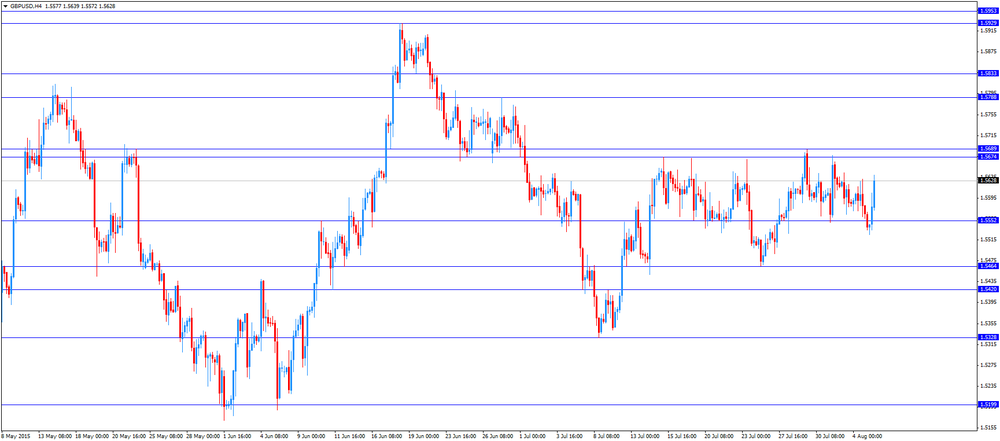Viewport: 1000px width, 441px height.
Task: Click the 1.5715 price scale value
Action: point(987,135)
